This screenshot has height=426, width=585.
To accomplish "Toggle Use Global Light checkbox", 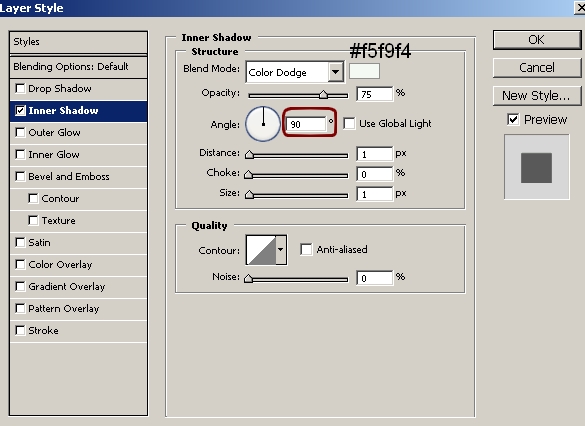I will click(x=349, y=123).
